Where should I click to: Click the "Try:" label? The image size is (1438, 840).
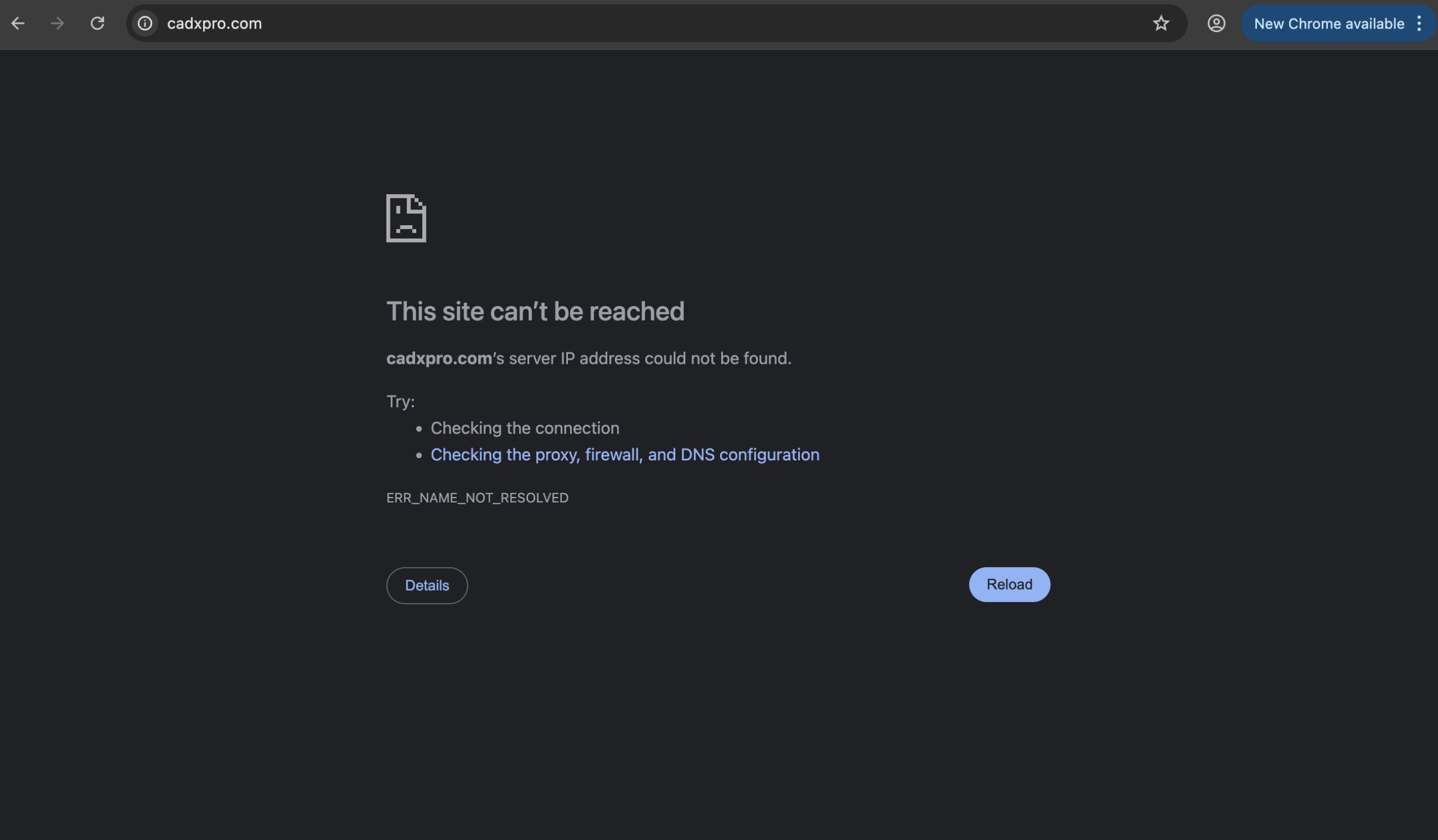pos(400,401)
